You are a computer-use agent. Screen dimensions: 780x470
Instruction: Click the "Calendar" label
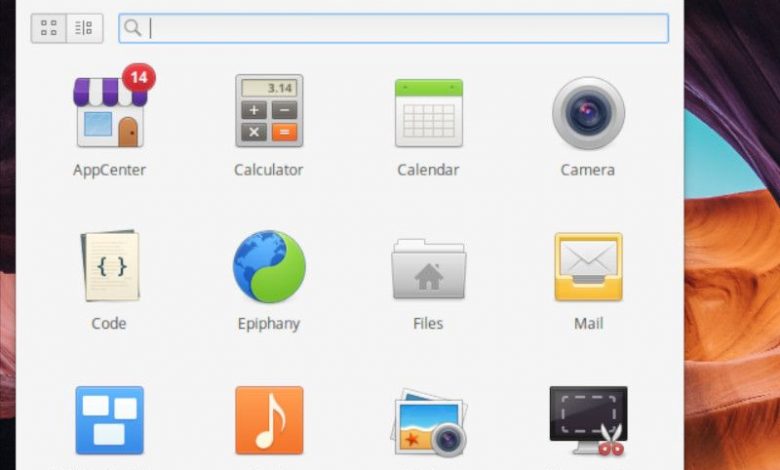[428, 170]
